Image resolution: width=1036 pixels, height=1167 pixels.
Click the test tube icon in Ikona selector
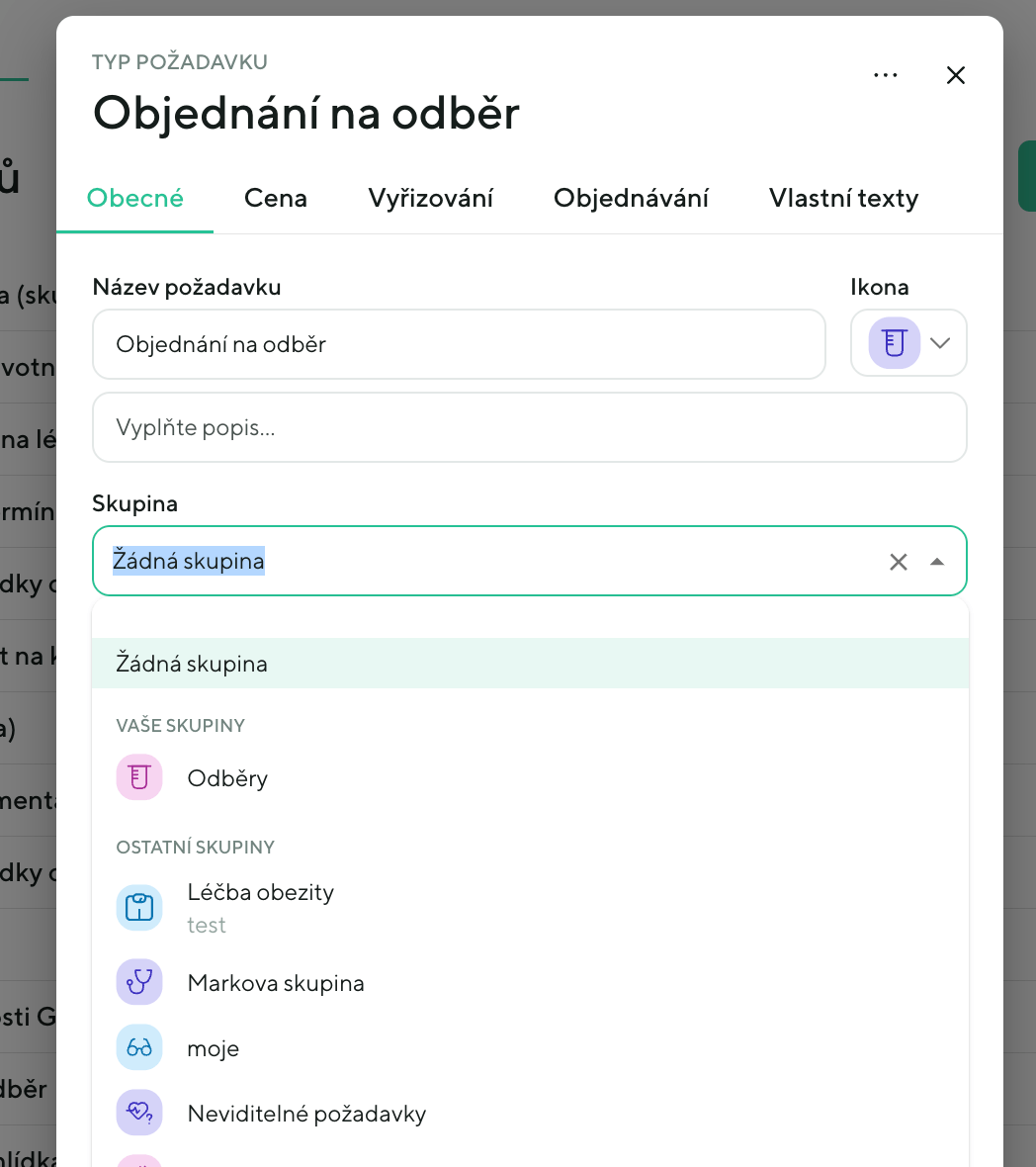click(x=893, y=342)
